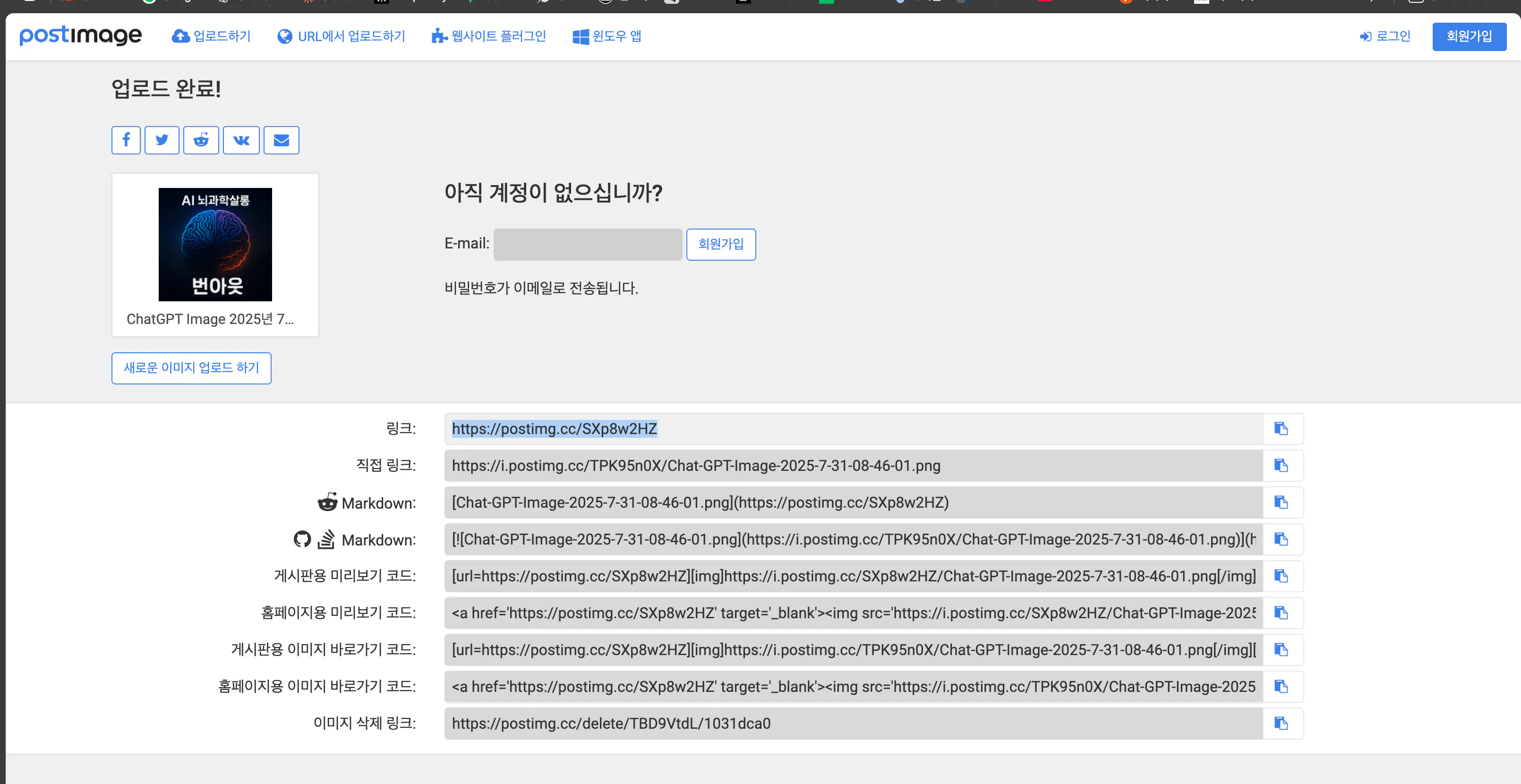This screenshot has width=1521, height=784.
Task: Copy the main 링크 URL
Action: tap(1281, 429)
